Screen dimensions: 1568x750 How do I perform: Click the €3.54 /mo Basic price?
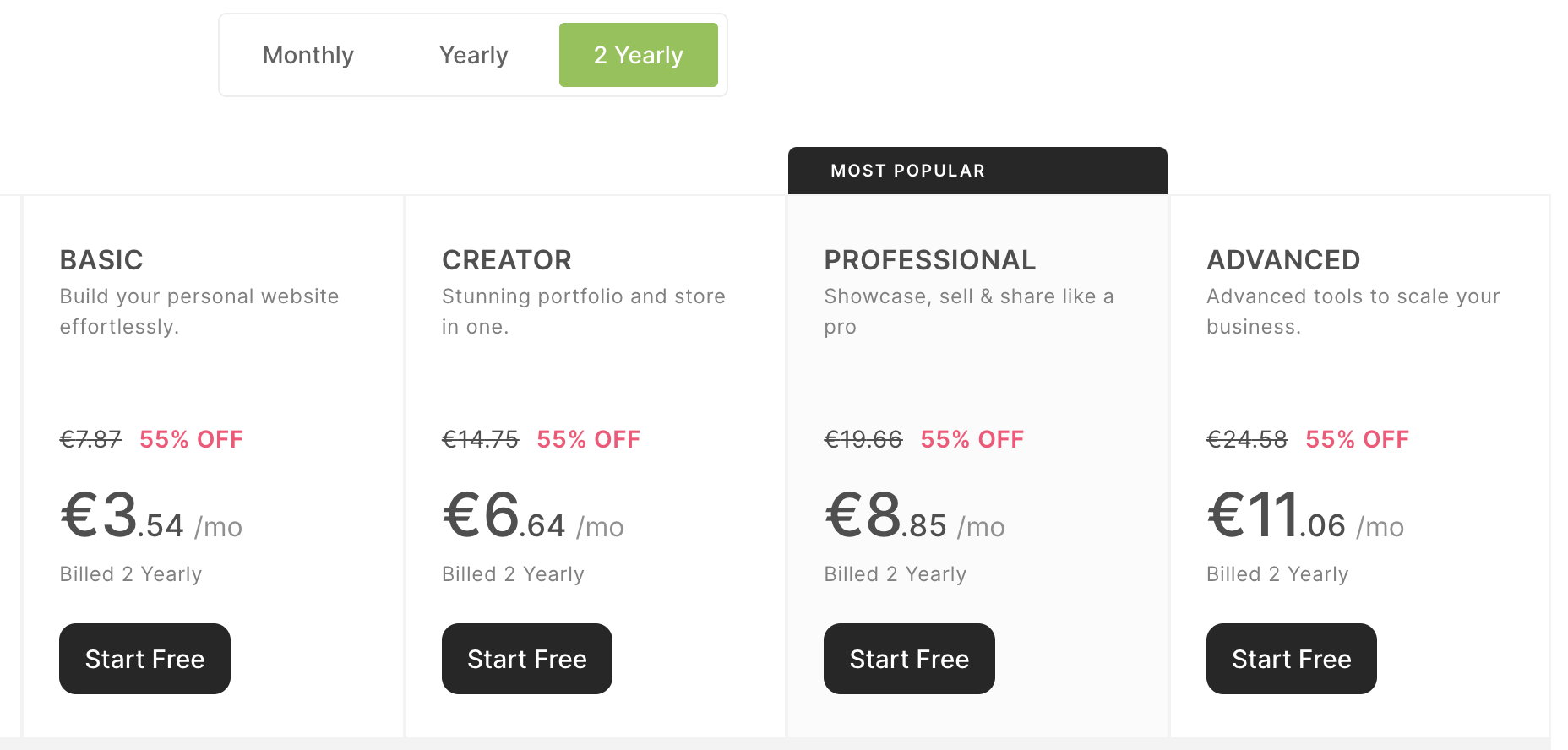pyautogui.click(x=150, y=517)
